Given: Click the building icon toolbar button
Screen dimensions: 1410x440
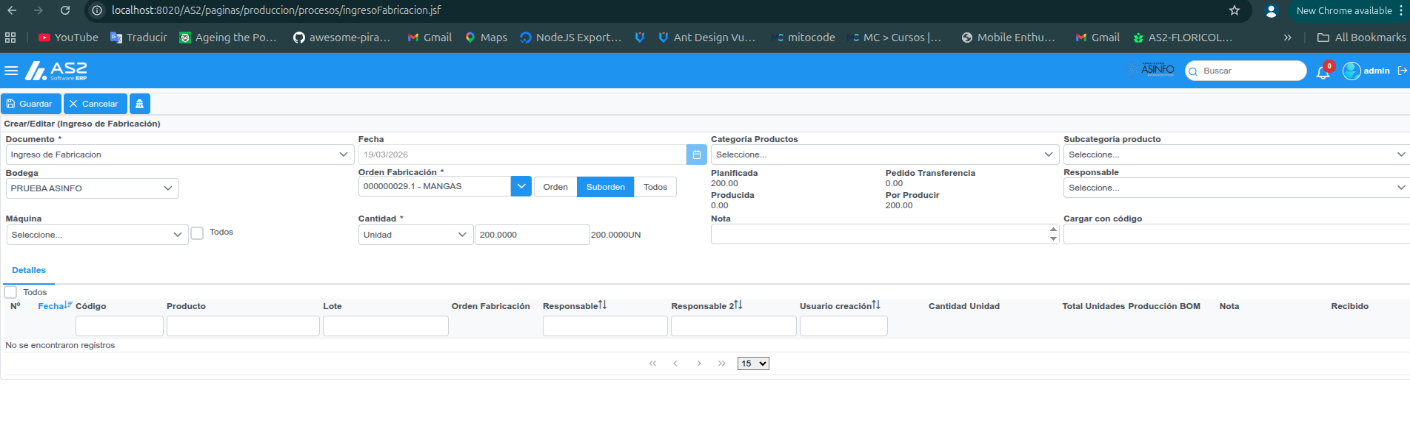Looking at the screenshot, I should pyautogui.click(x=140, y=104).
